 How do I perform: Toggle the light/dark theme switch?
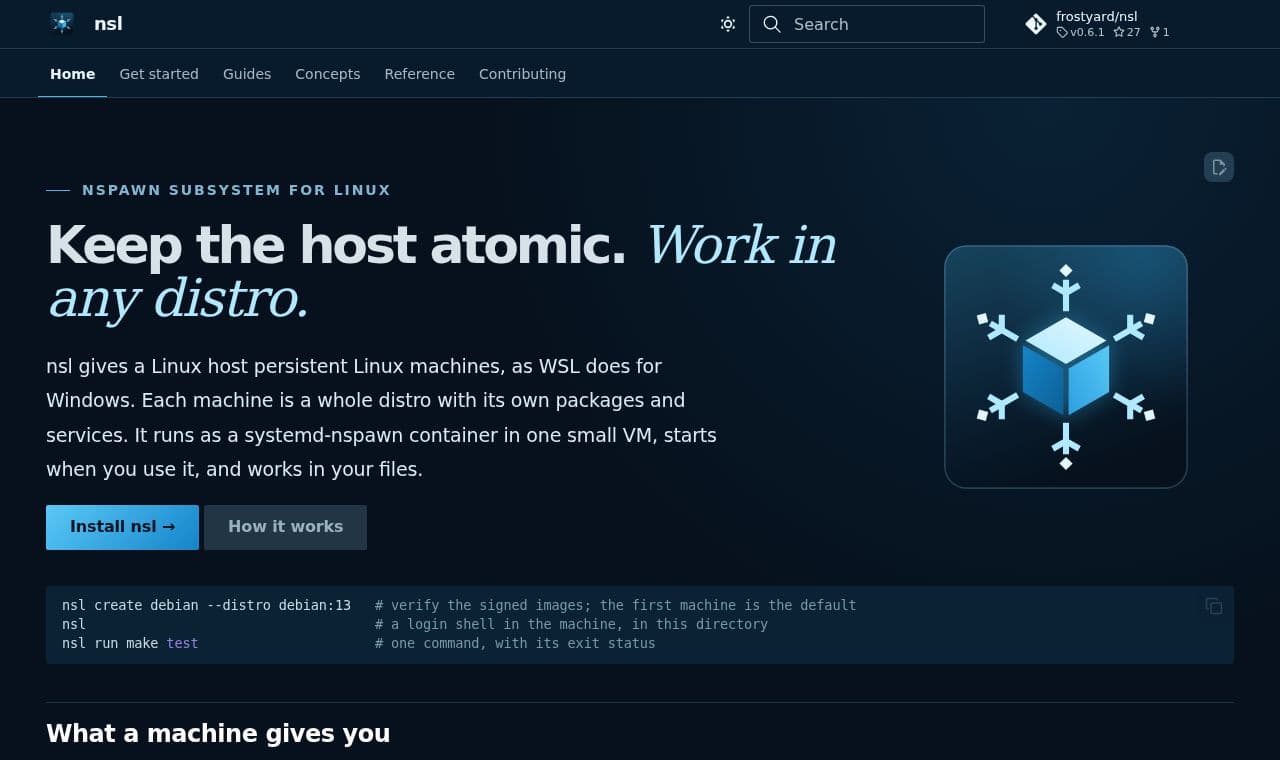[x=728, y=24]
